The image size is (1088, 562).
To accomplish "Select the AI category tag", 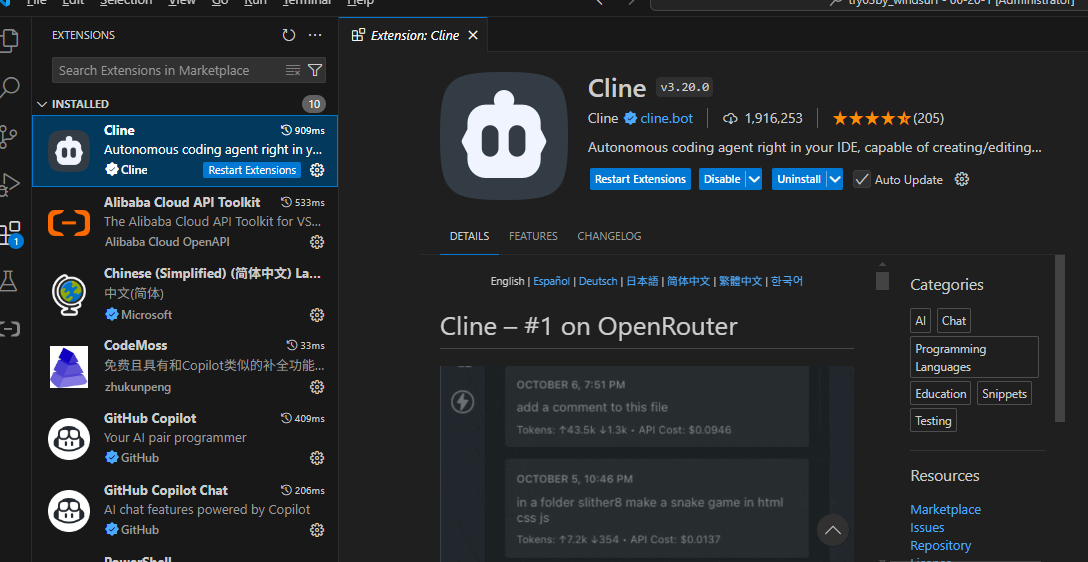I will pos(920,321).
